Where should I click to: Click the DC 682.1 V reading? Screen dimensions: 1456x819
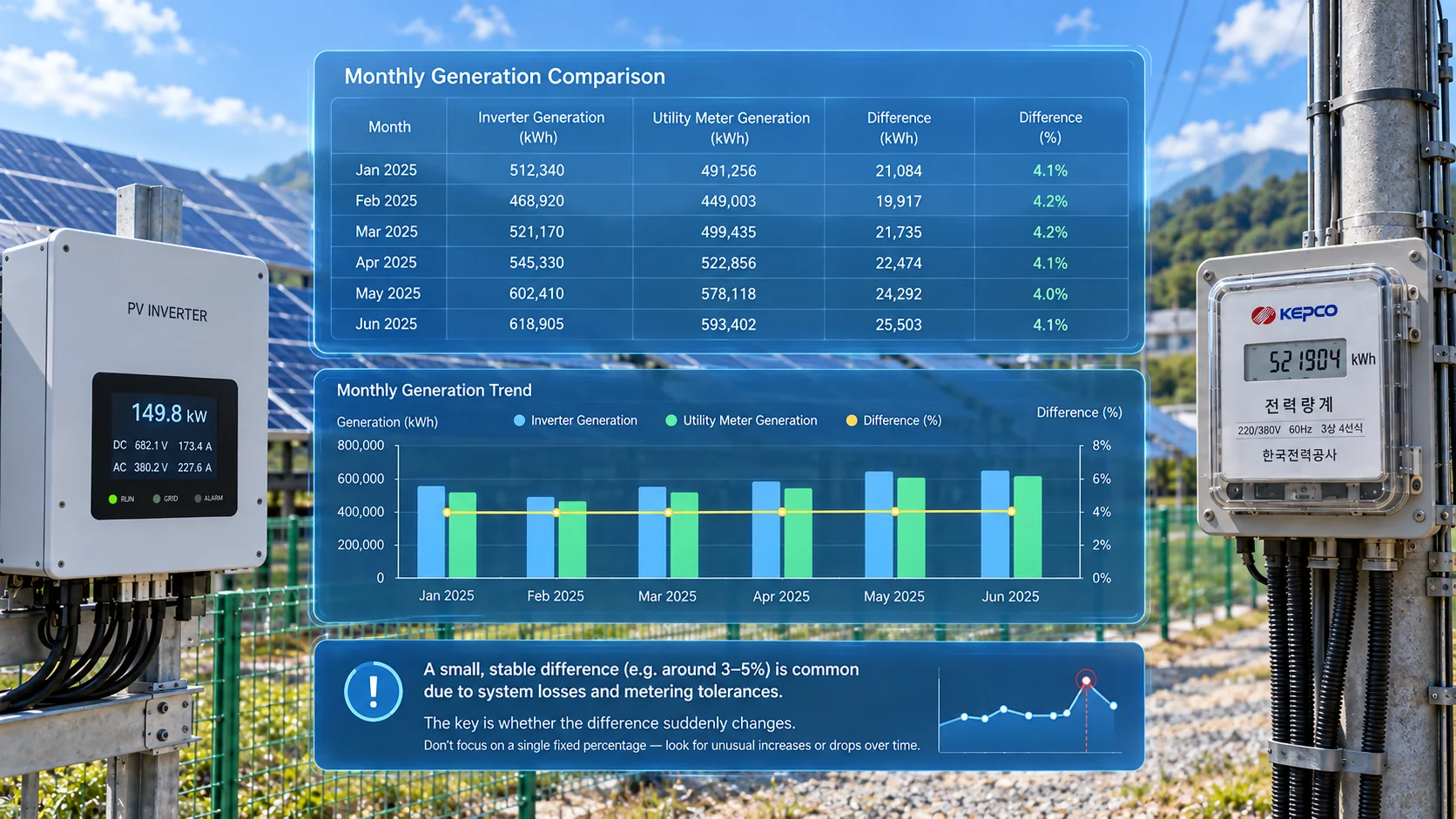140,446
